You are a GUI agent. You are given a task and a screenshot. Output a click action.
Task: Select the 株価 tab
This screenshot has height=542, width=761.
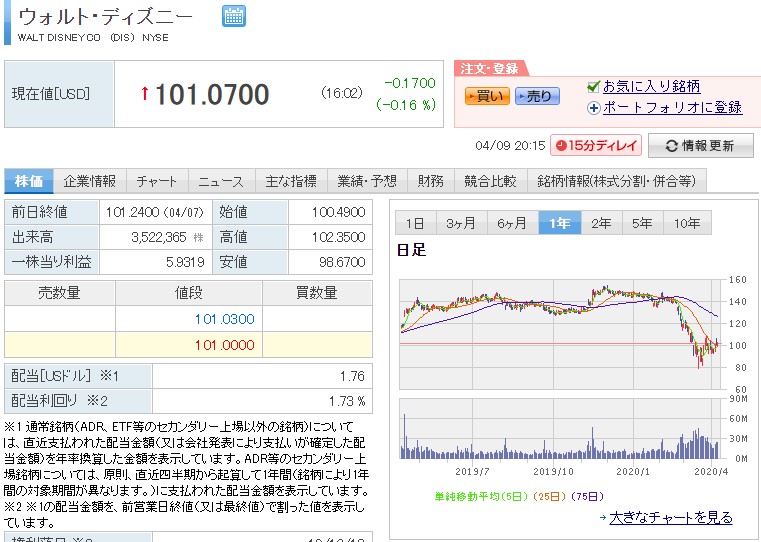pos(29,181)
